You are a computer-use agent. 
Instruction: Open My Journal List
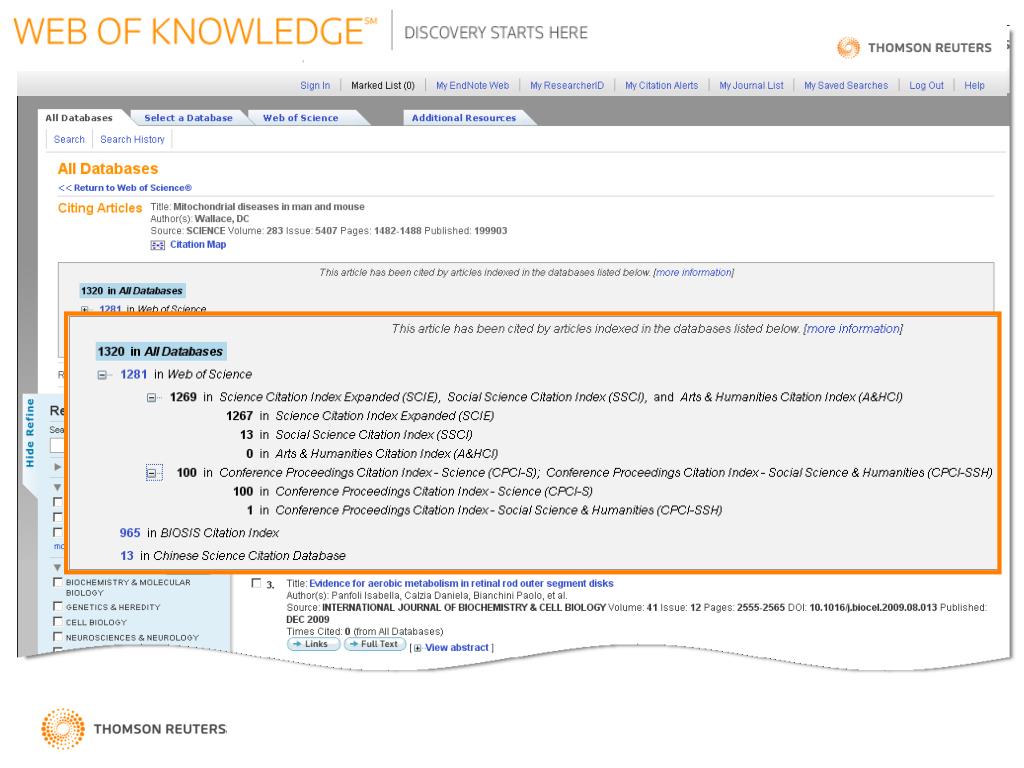pyautogui.click(x=751, y=86)
